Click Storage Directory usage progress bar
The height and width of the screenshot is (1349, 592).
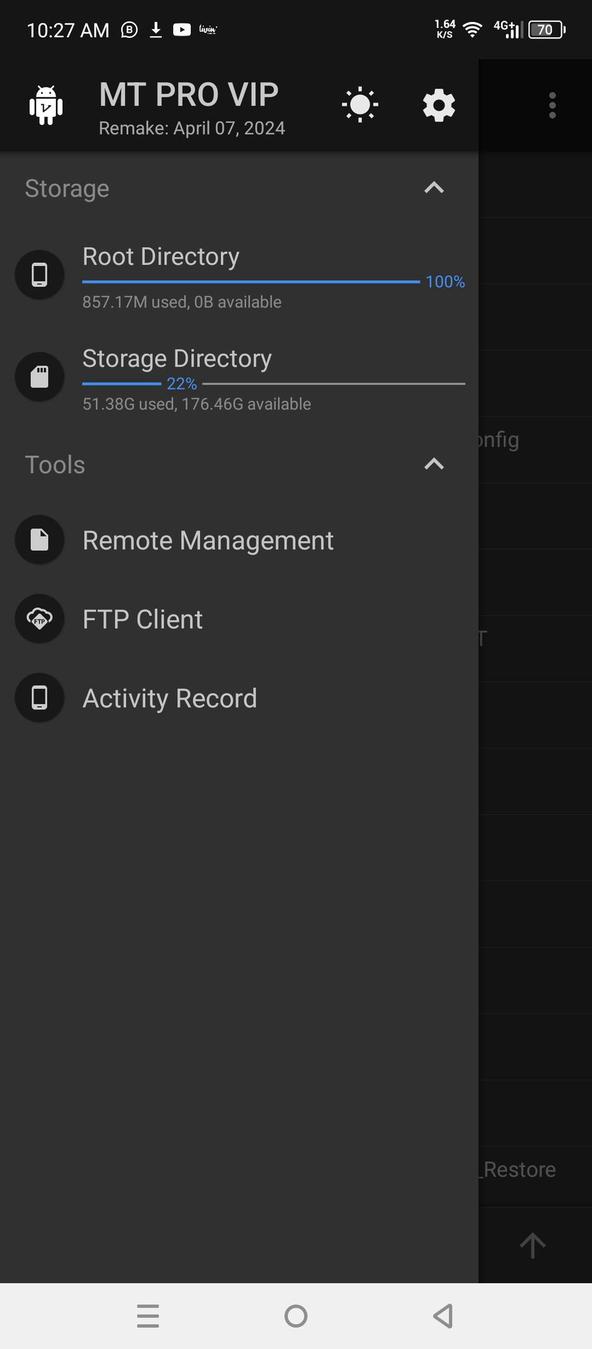[x=273, y=384]
